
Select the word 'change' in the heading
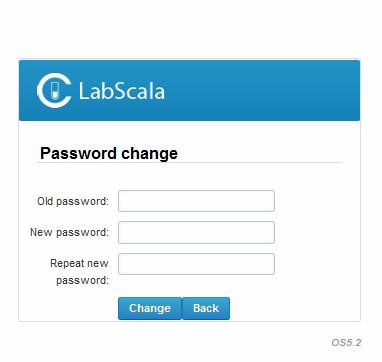point(149,154)
